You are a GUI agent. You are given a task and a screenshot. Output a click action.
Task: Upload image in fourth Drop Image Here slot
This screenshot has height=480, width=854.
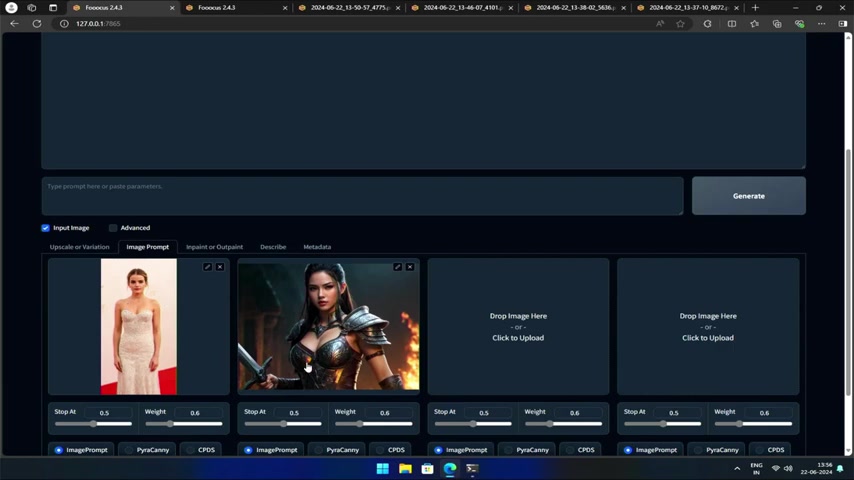(x=707, y=326)
